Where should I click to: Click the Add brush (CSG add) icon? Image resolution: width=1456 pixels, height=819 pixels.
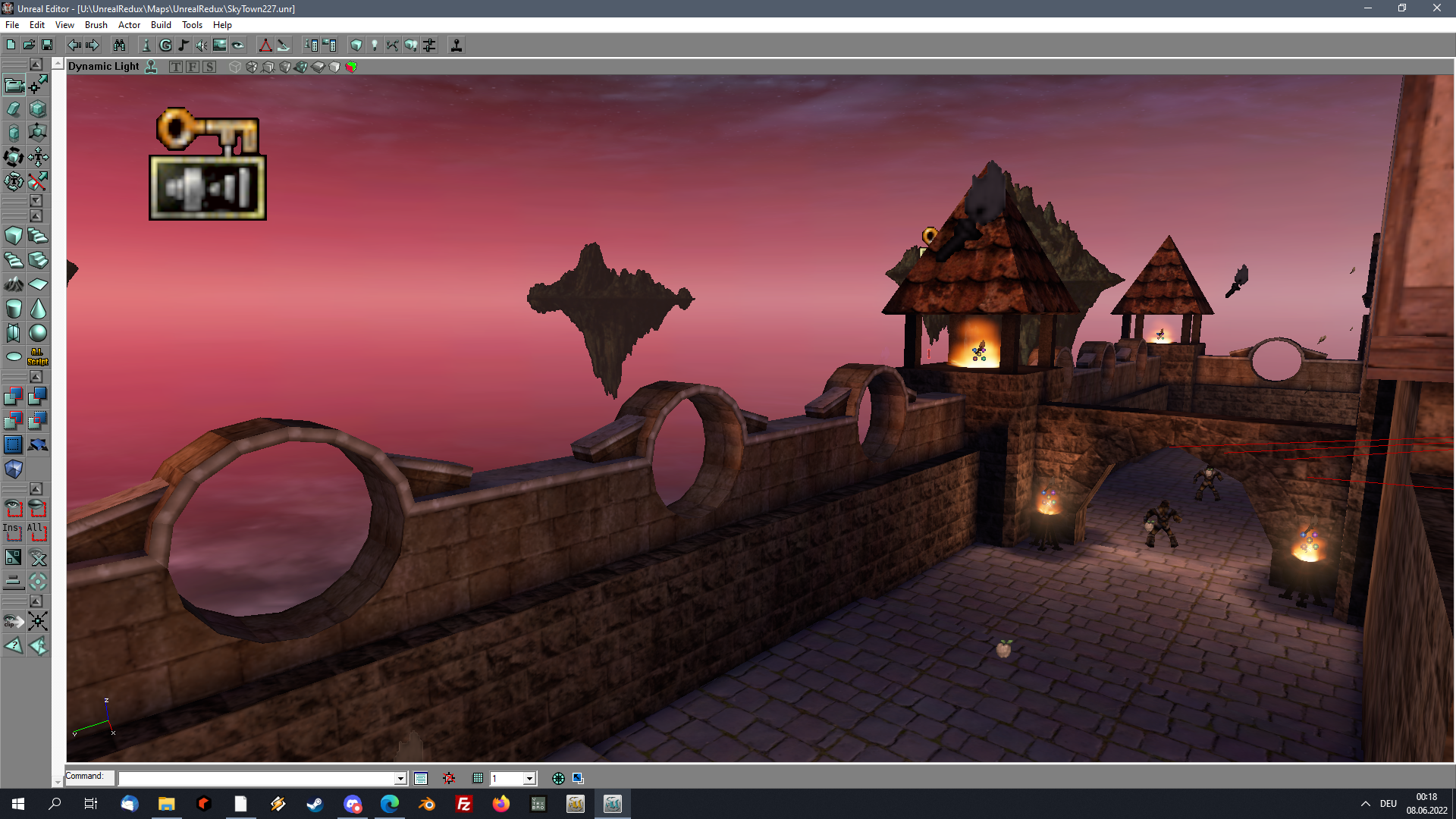click(x=14, y=396)
